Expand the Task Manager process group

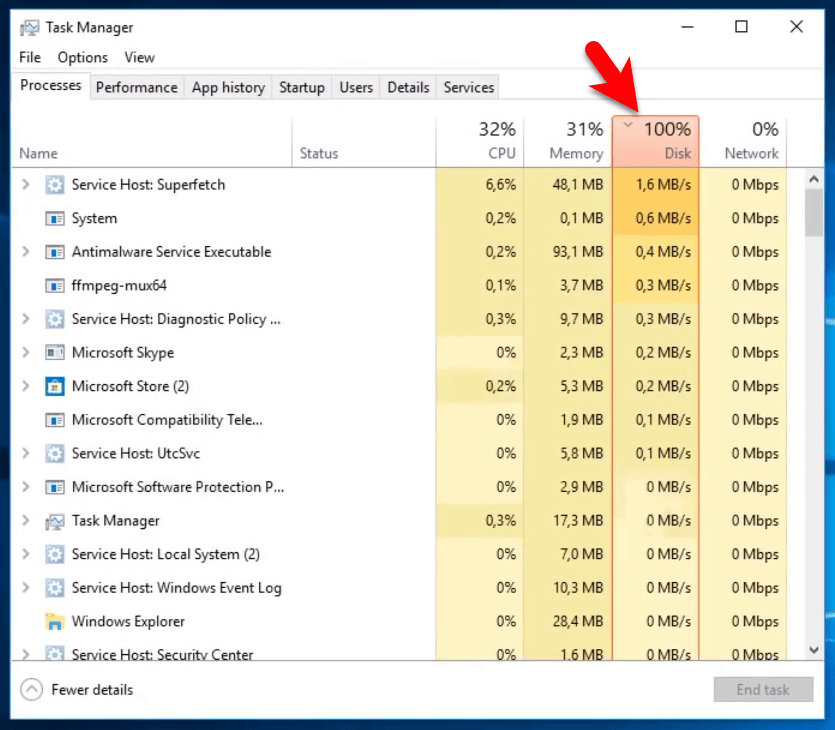pos(25,520)
